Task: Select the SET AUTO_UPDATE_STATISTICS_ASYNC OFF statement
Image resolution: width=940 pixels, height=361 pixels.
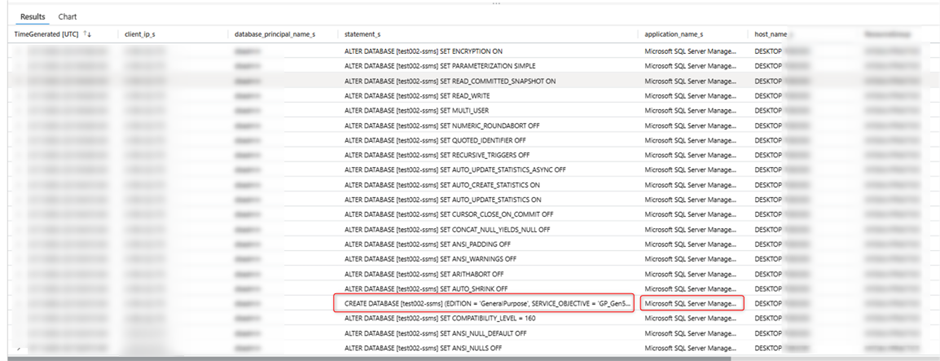Action: coord(455,170)
